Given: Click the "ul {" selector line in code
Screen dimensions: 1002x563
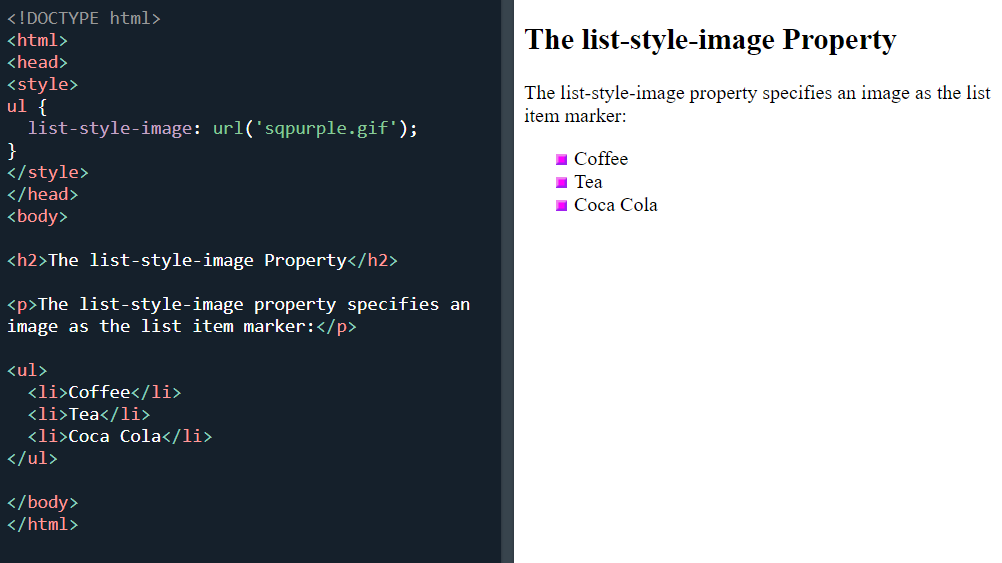Looking at the screenshot, I should (x=27, y=106).
